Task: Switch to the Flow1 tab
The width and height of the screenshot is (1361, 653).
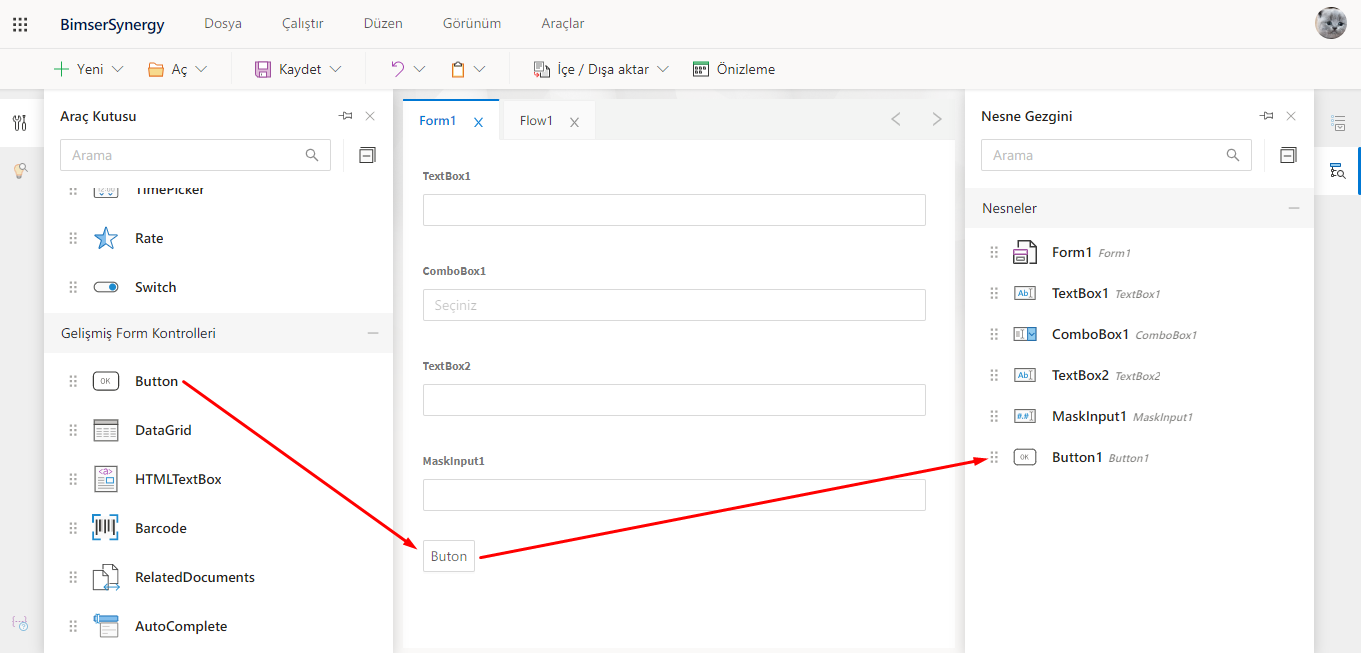Action: [x=536, y=121]
